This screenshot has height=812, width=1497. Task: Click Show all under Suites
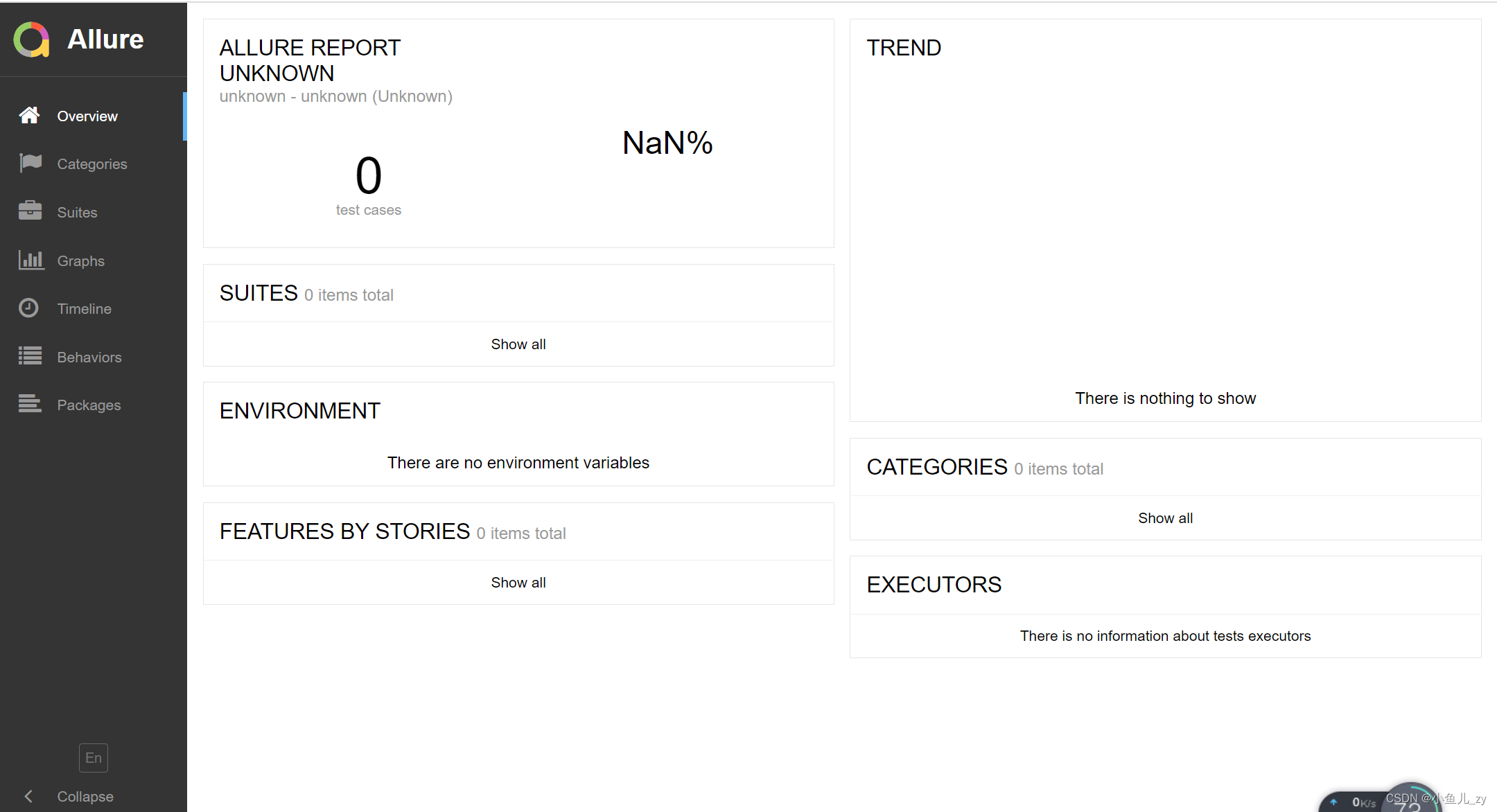click(518, 344)
